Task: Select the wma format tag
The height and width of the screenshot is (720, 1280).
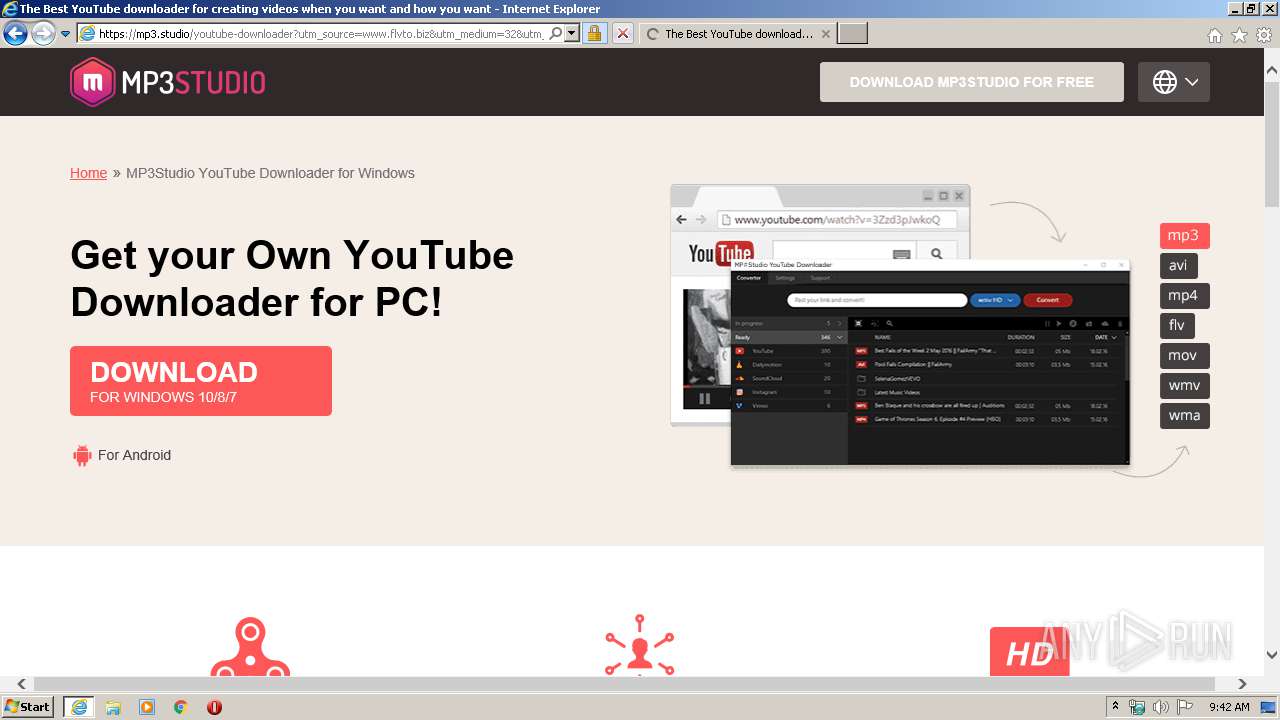Action: (1185, 416)
